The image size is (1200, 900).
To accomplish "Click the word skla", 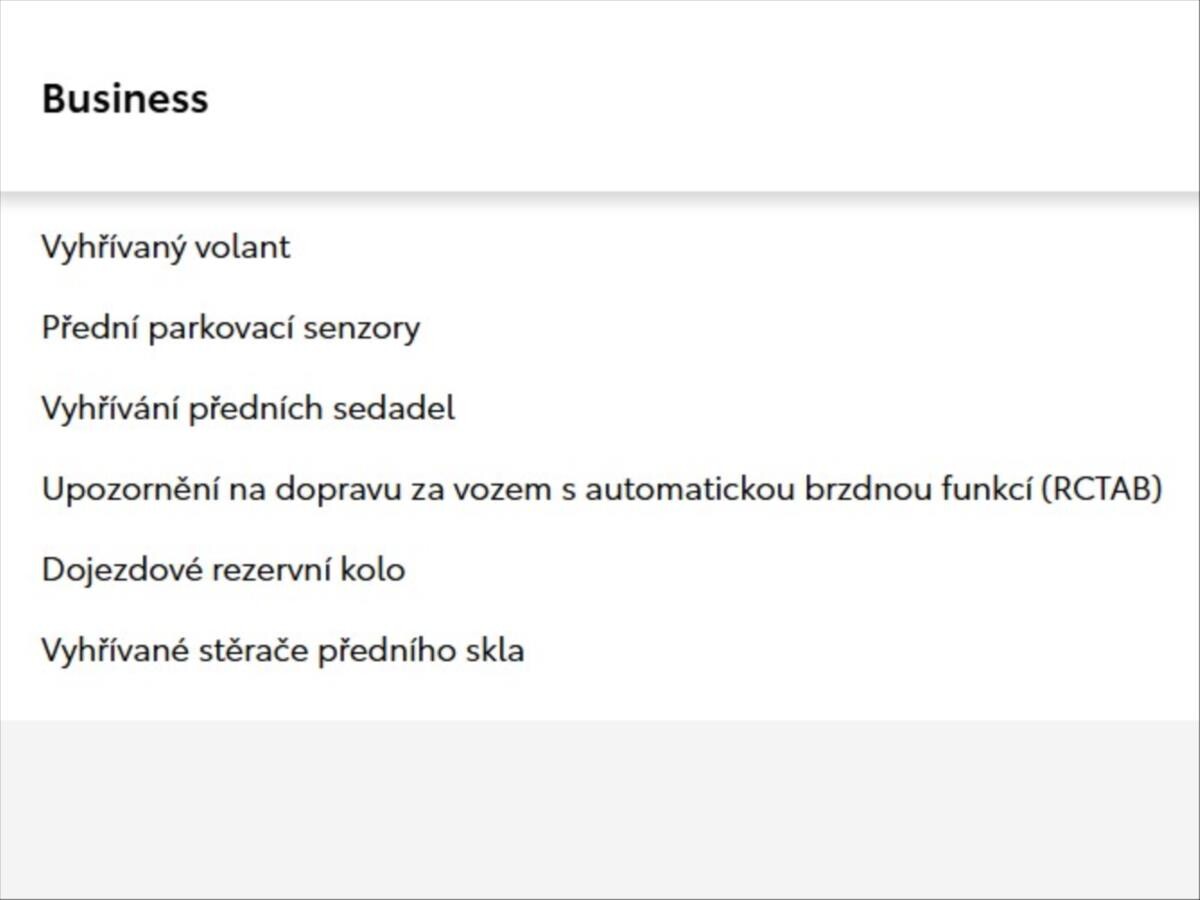I will point(495,652).
